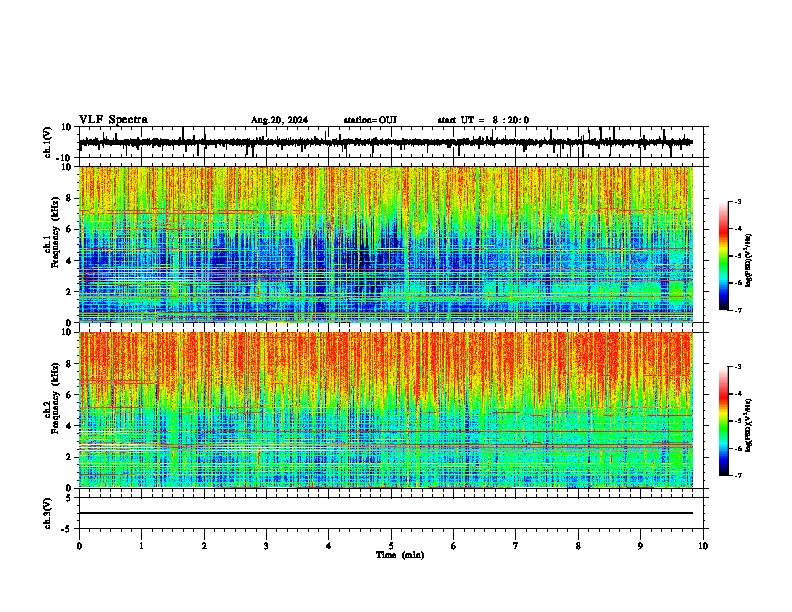The height and width of the screenshot is (612, 792).
Task: Click '-7' tick on ch.1 colorbar
Action: tap(737, 310)
